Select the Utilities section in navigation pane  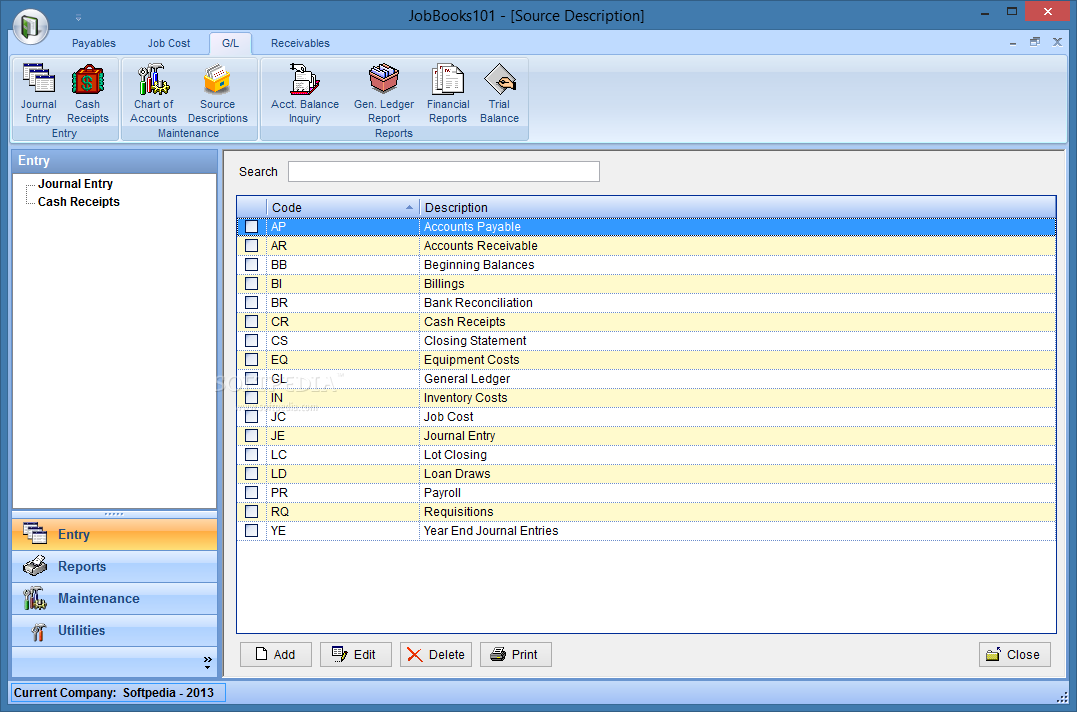click(115, 630)
